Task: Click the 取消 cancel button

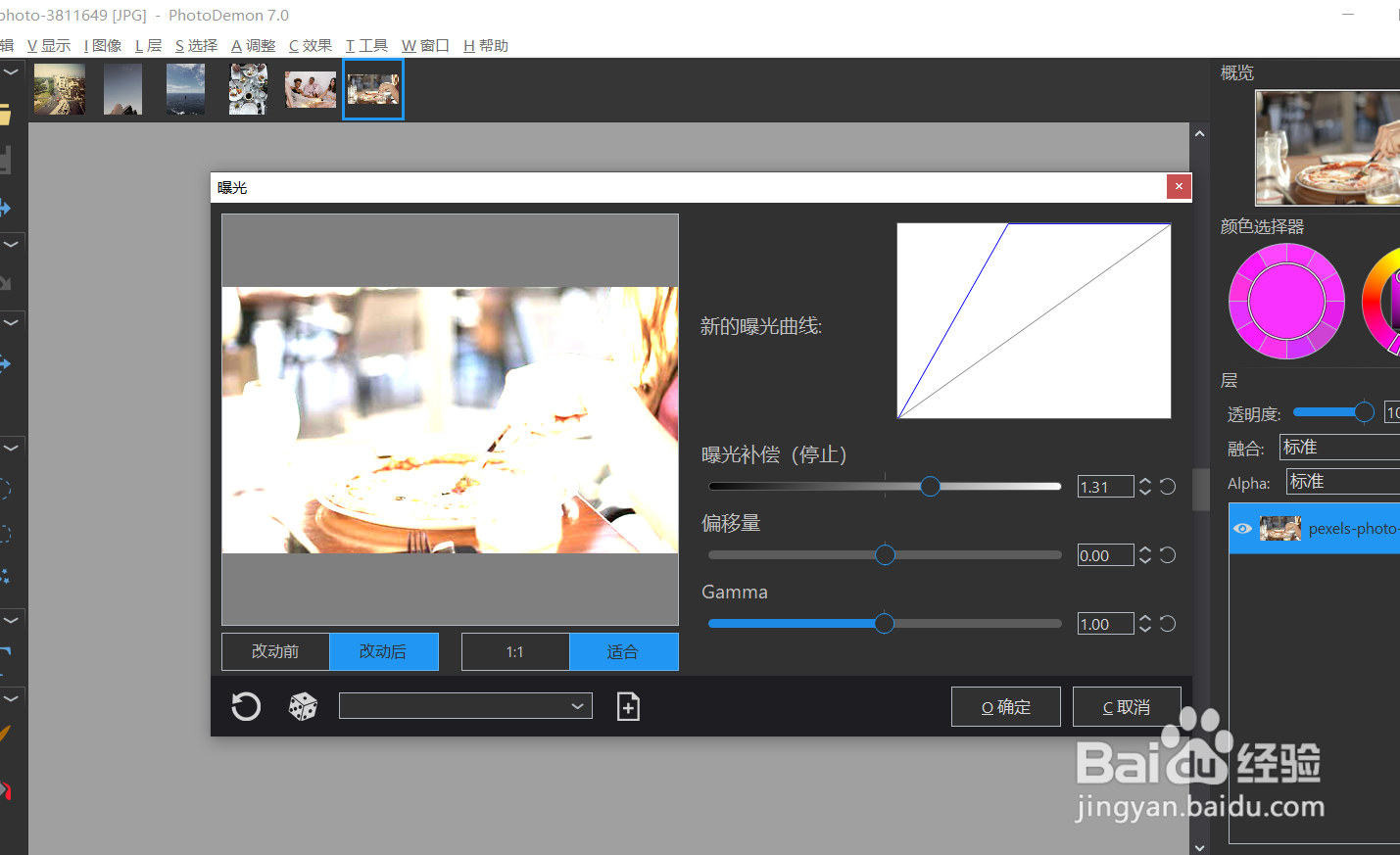Action: (1127, 707)
